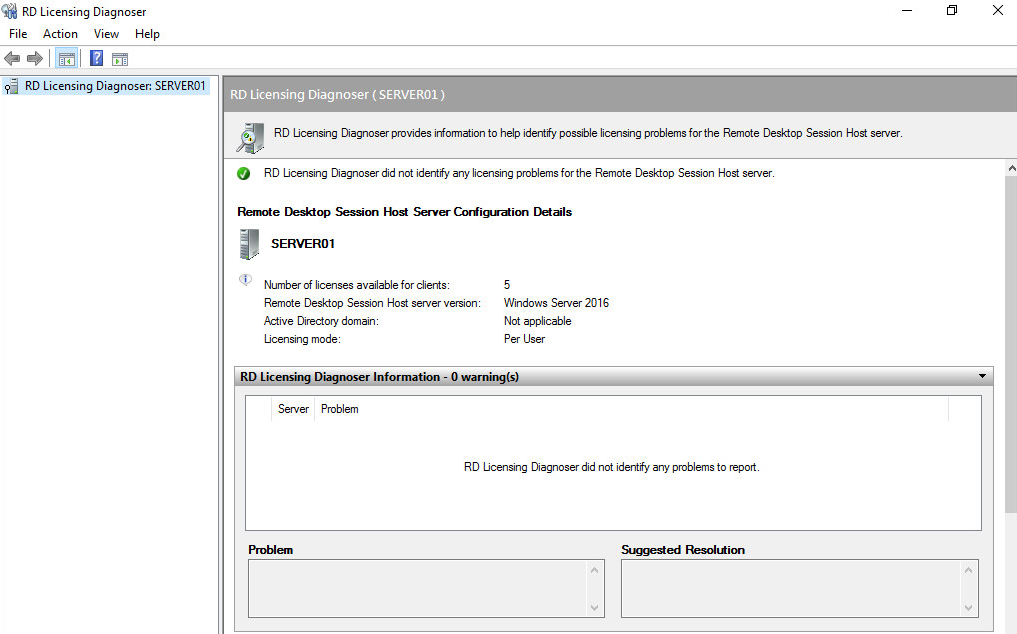Open the File menu
The image size is (1017, 634).
(18, 34)
